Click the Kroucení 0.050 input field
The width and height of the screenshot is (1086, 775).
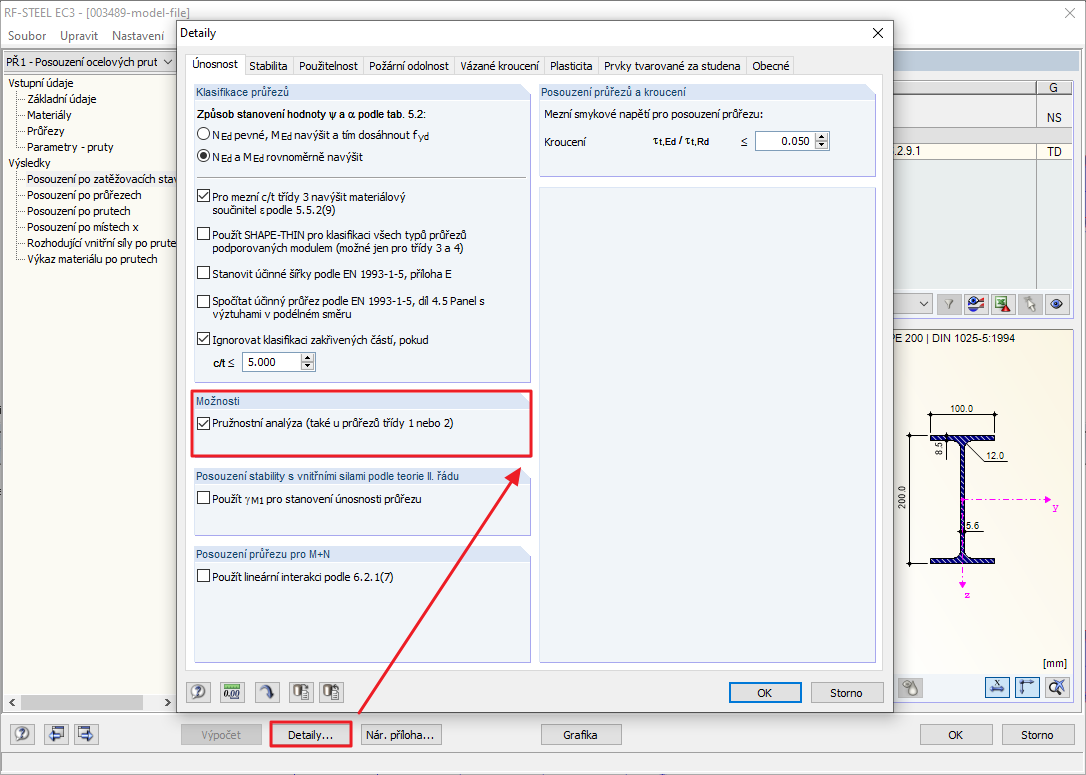[x=785, y=141]
